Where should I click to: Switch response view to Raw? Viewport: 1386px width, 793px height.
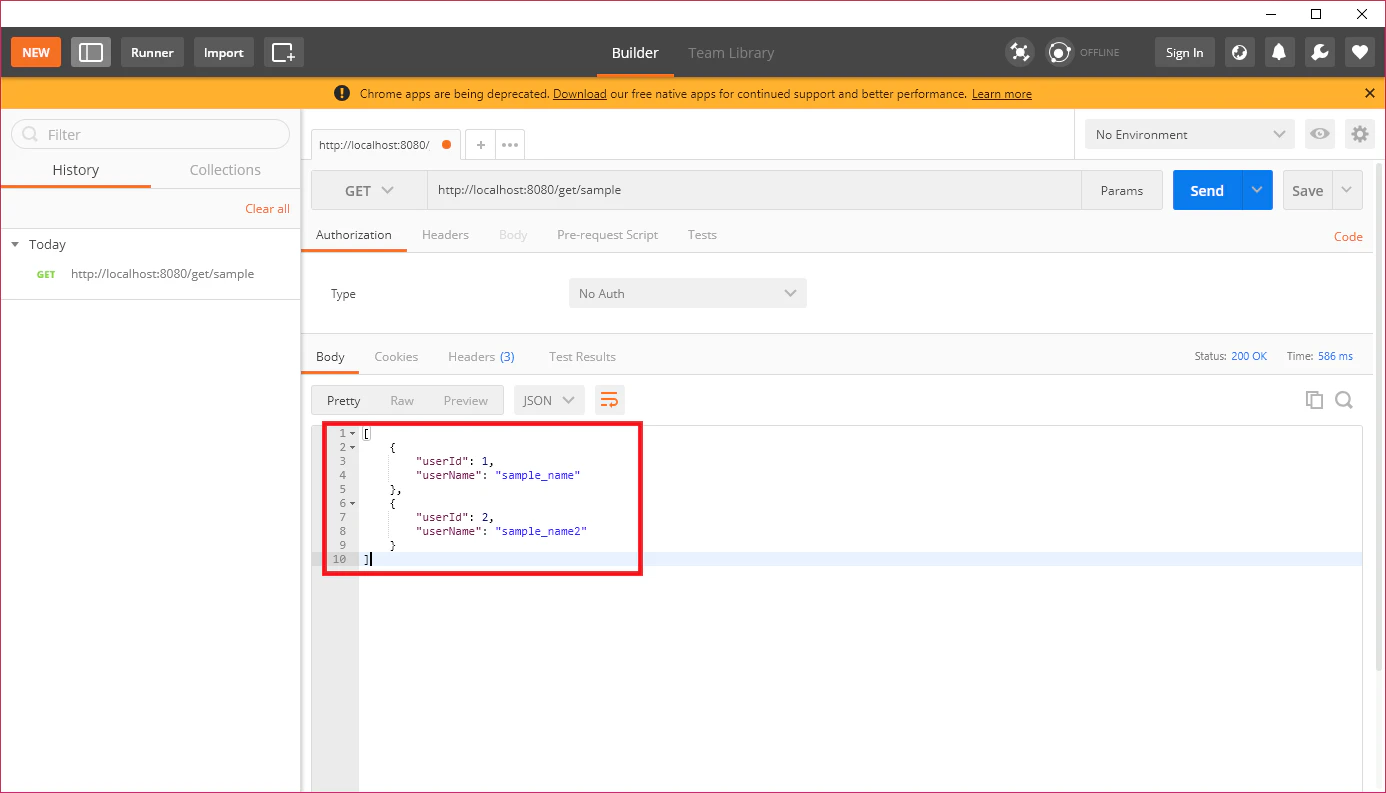point(402,400)
